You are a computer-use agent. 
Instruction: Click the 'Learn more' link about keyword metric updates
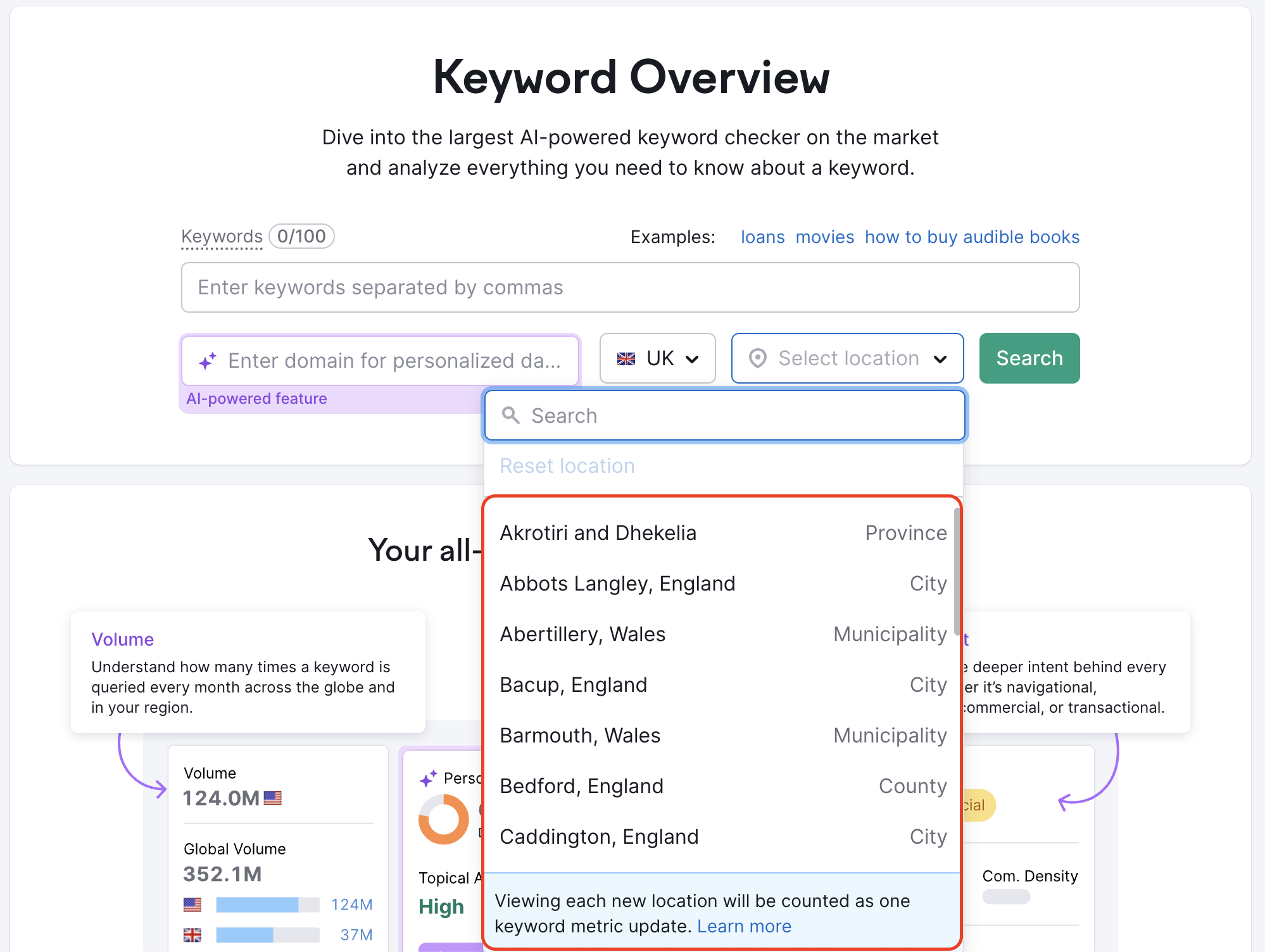pyautogui.click(x=744, y=926)
